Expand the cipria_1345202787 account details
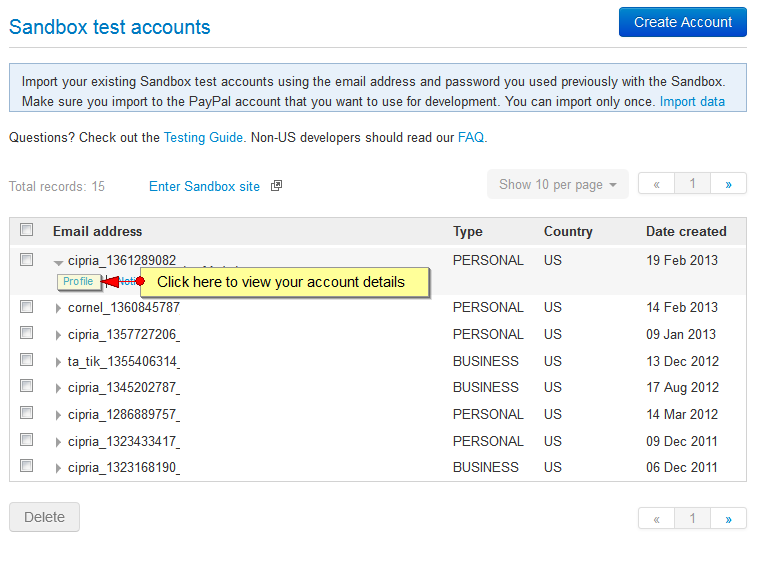The width and height of the screenshot is (758, 561). click(58, 388)
